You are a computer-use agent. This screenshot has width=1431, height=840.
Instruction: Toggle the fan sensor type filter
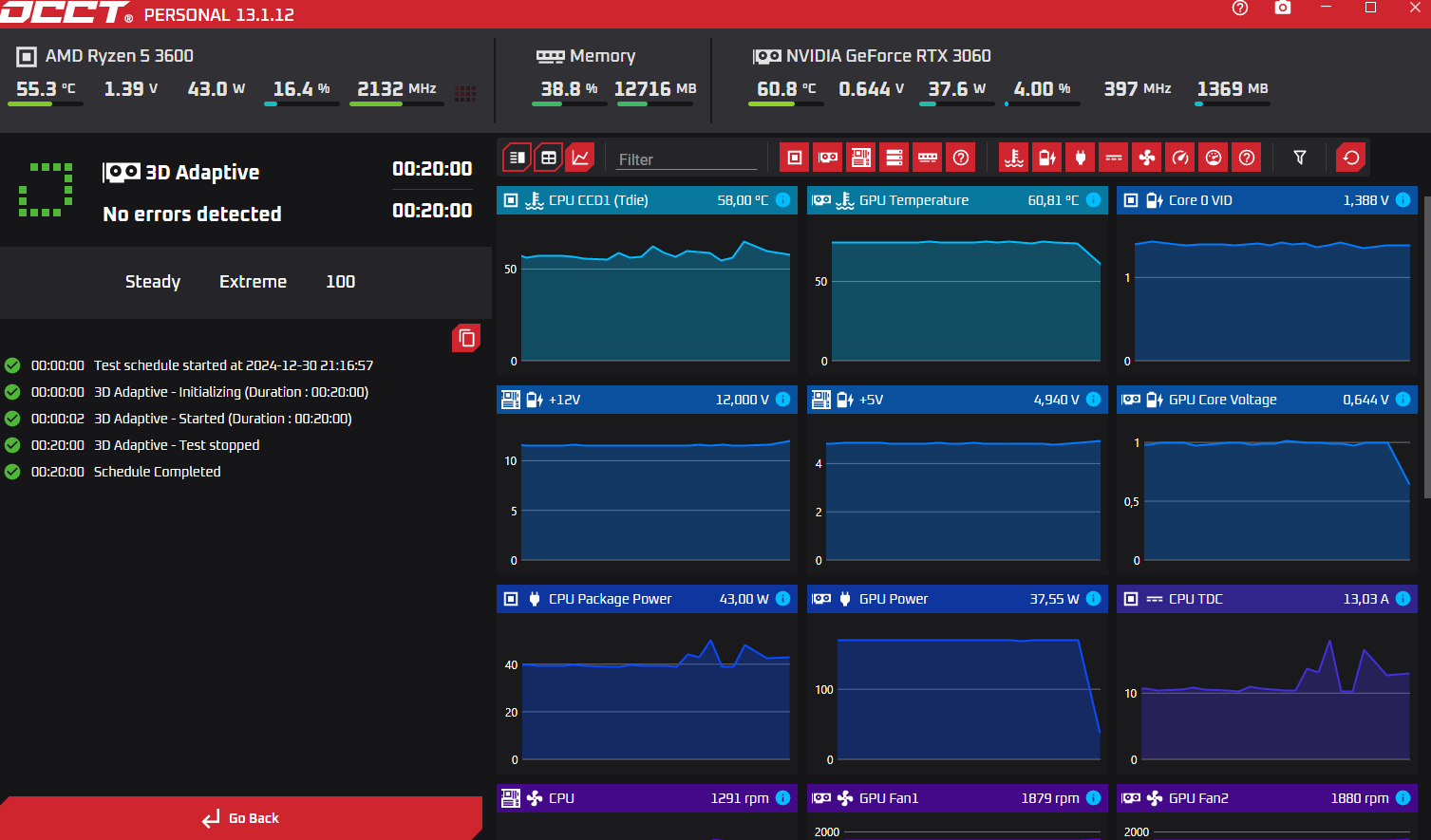click(x=1147, y=158)
